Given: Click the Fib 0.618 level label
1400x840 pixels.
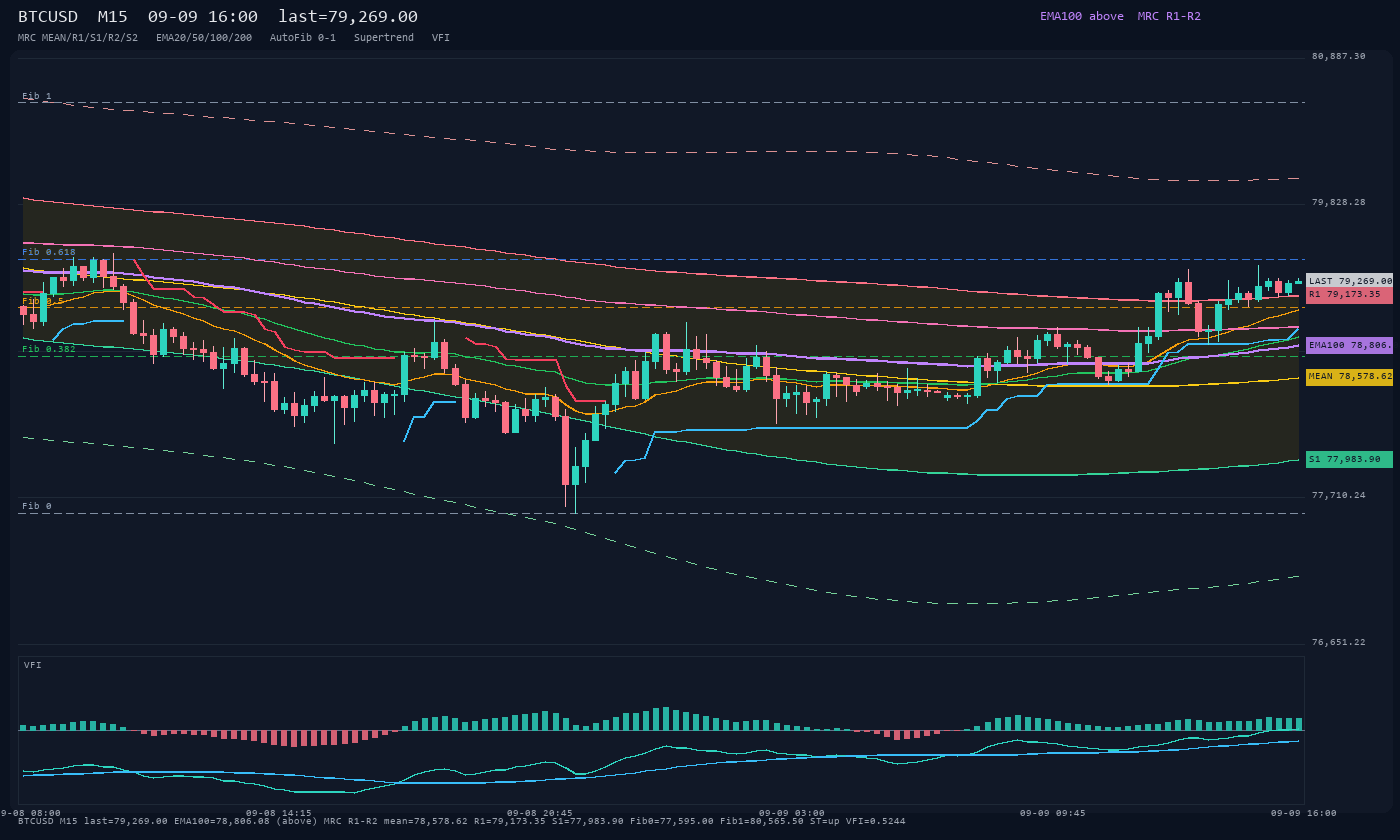Looking at the screenshot, I should (x=49, y=252).
